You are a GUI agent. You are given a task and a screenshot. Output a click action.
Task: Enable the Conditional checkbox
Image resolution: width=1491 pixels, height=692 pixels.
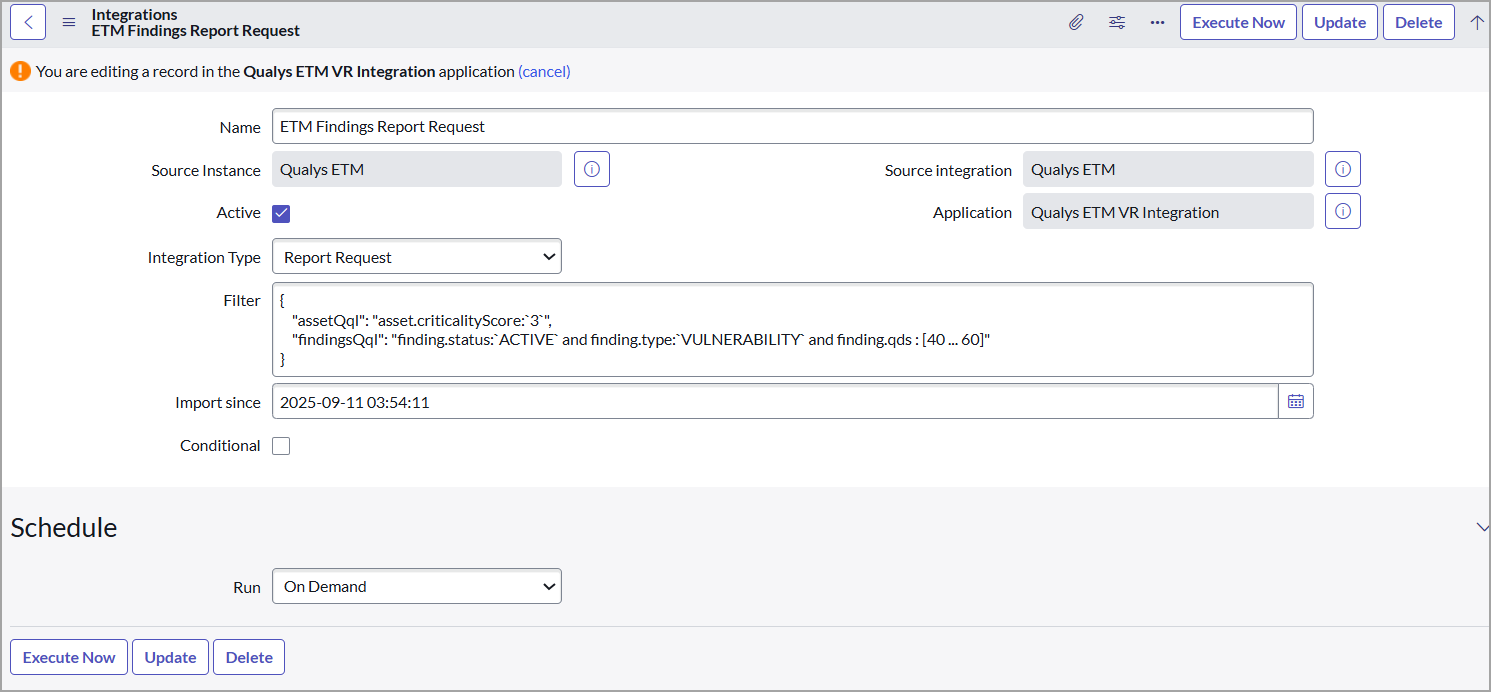point(281,445)
